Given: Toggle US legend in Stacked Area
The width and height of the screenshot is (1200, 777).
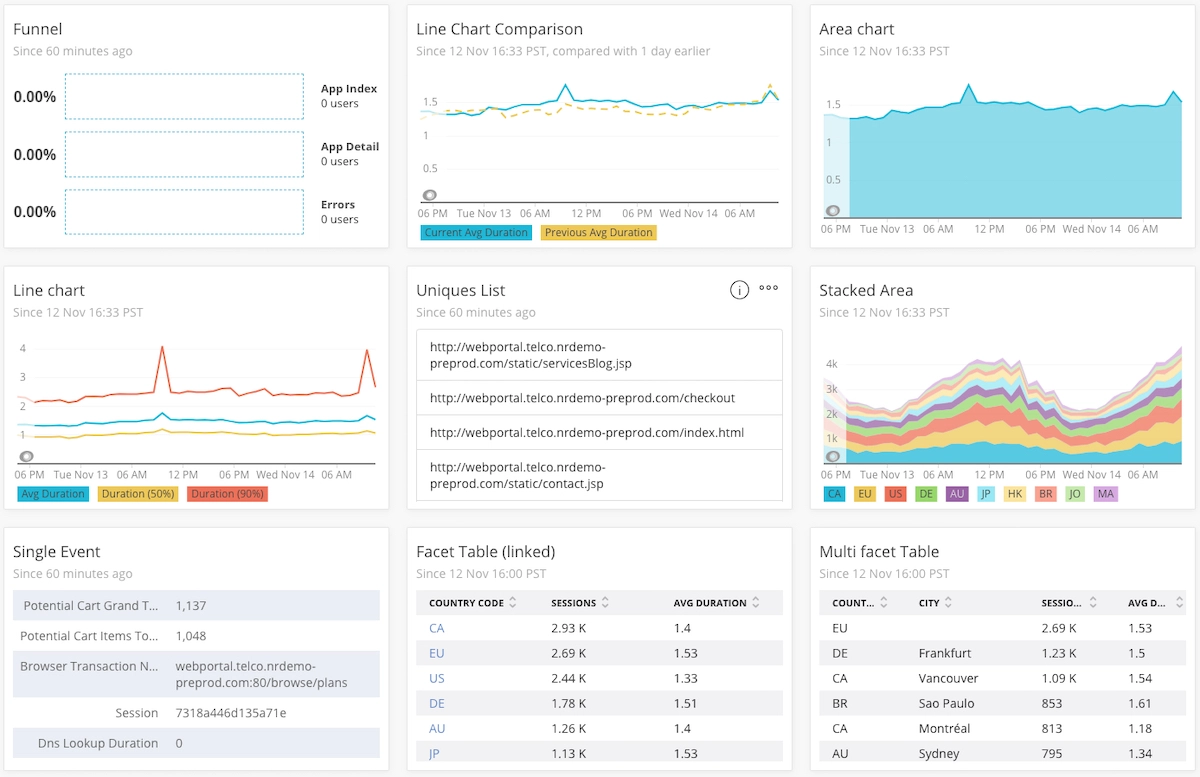Looking at the screenshot, I should [x=895, y=494].
